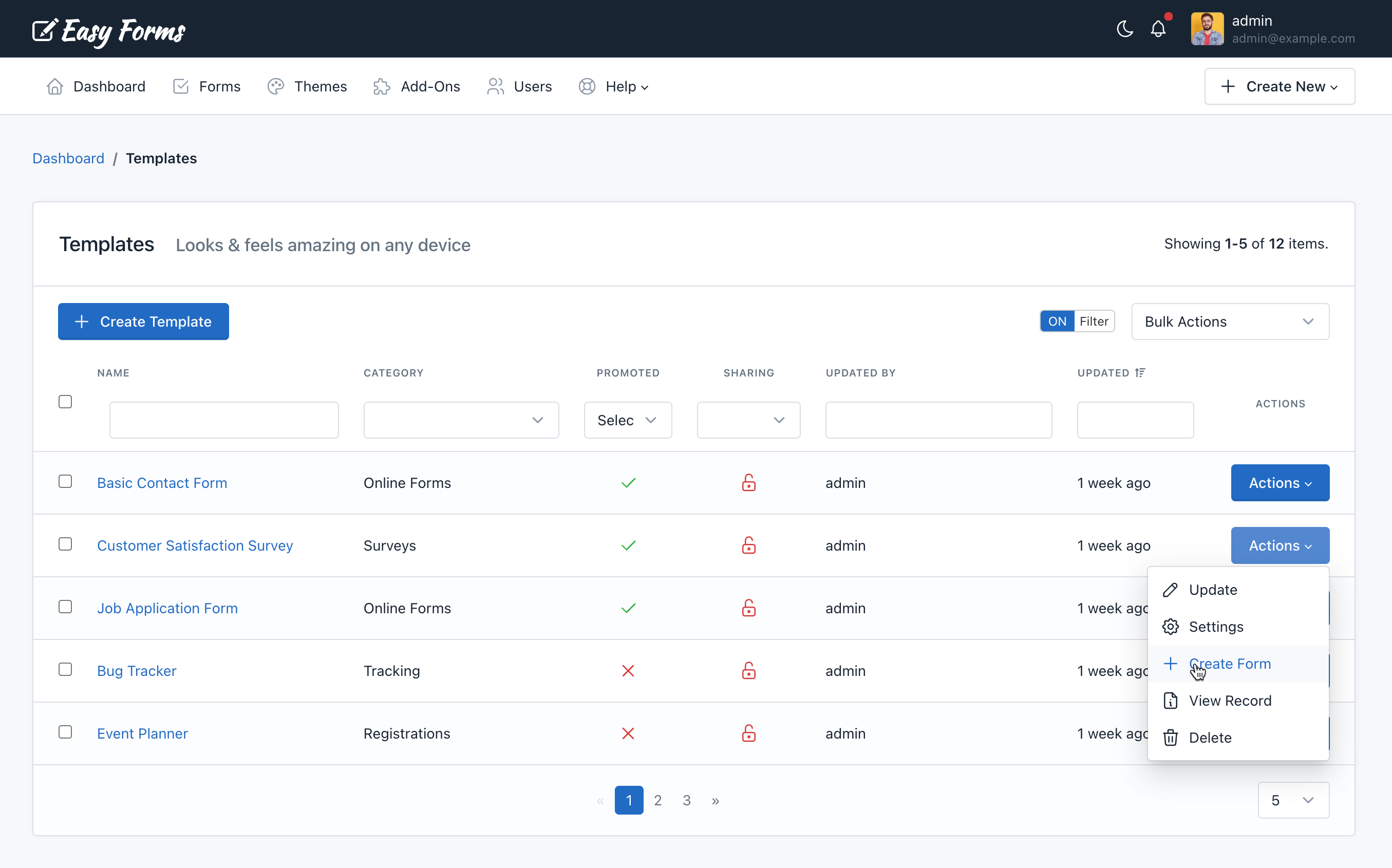
Task: Open the Customer Satisfaction Survey link
Action: [x=195, y=545]
